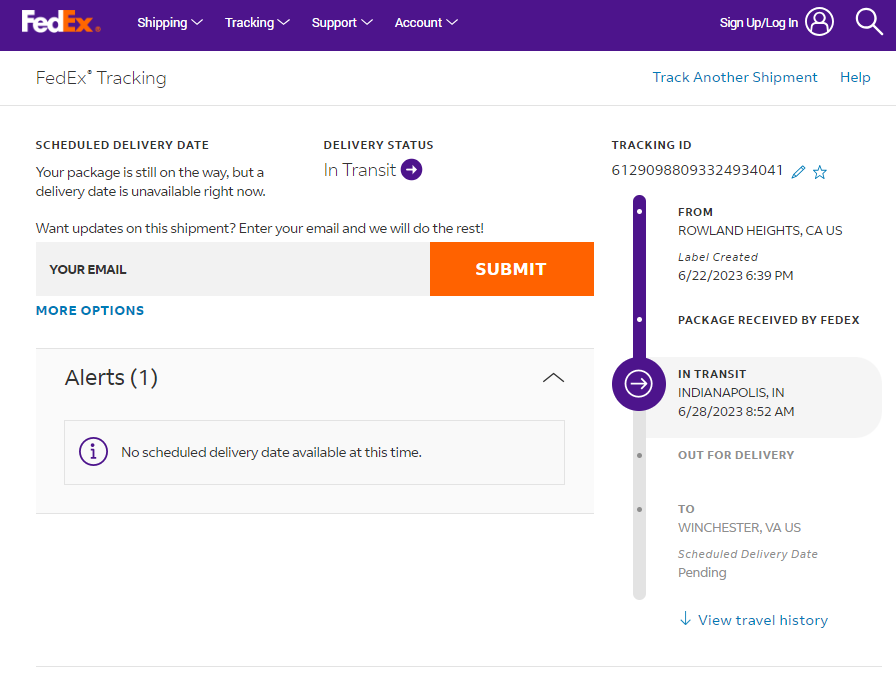Collapse the Alerts section chevron
The image size is (896, 681).
pos(553,378)
